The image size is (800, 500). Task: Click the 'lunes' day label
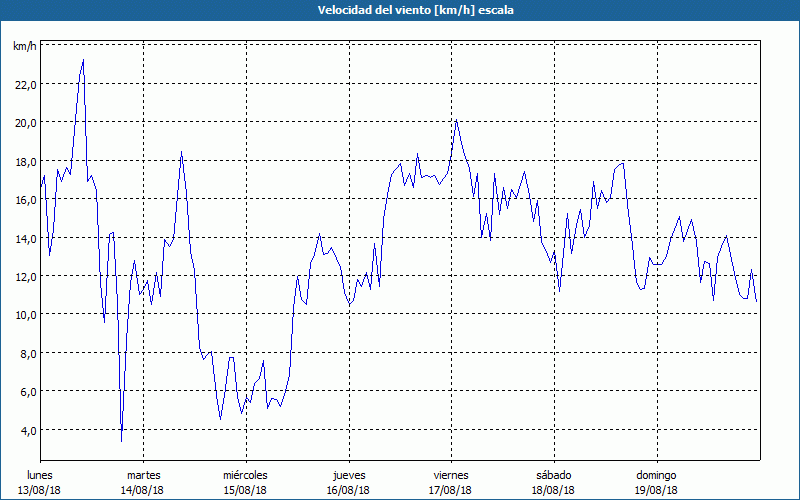point(40,475)
